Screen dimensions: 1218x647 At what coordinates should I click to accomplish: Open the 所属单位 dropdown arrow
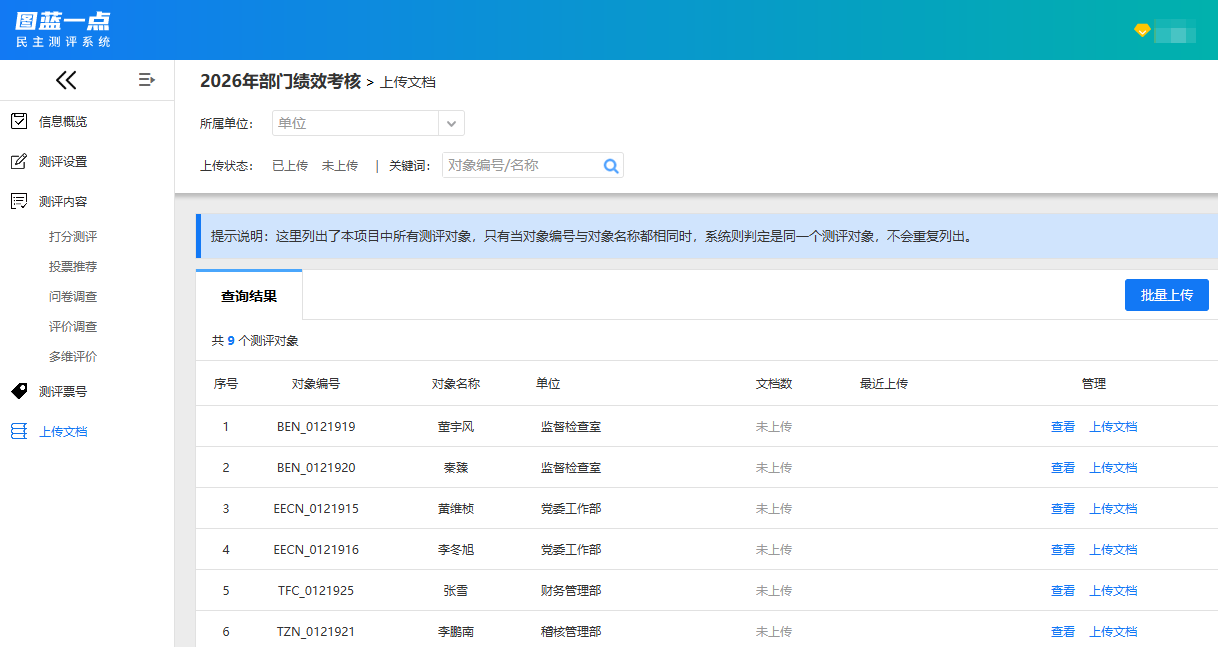click(452, 123)
